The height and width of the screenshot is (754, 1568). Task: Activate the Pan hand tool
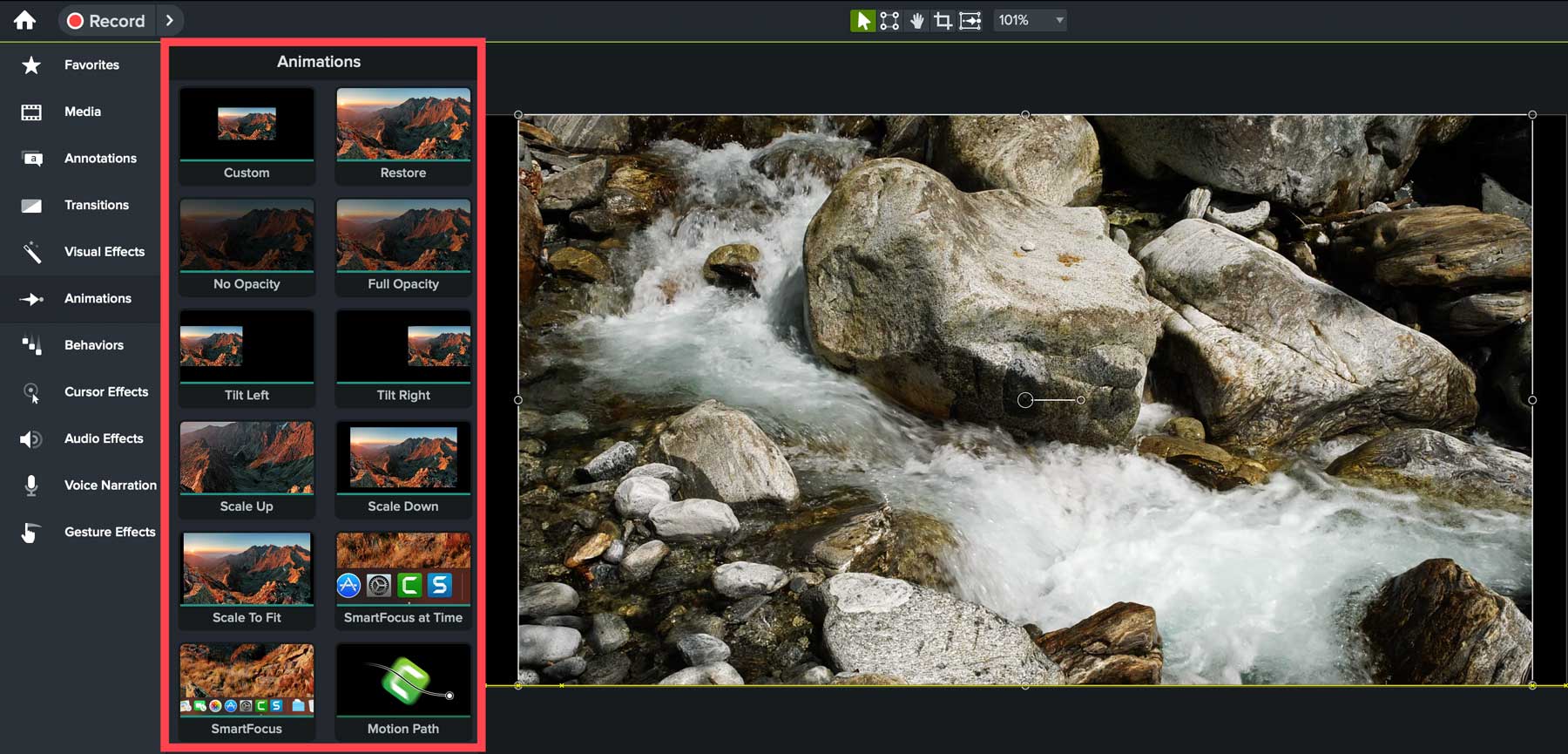coord(916,20)
